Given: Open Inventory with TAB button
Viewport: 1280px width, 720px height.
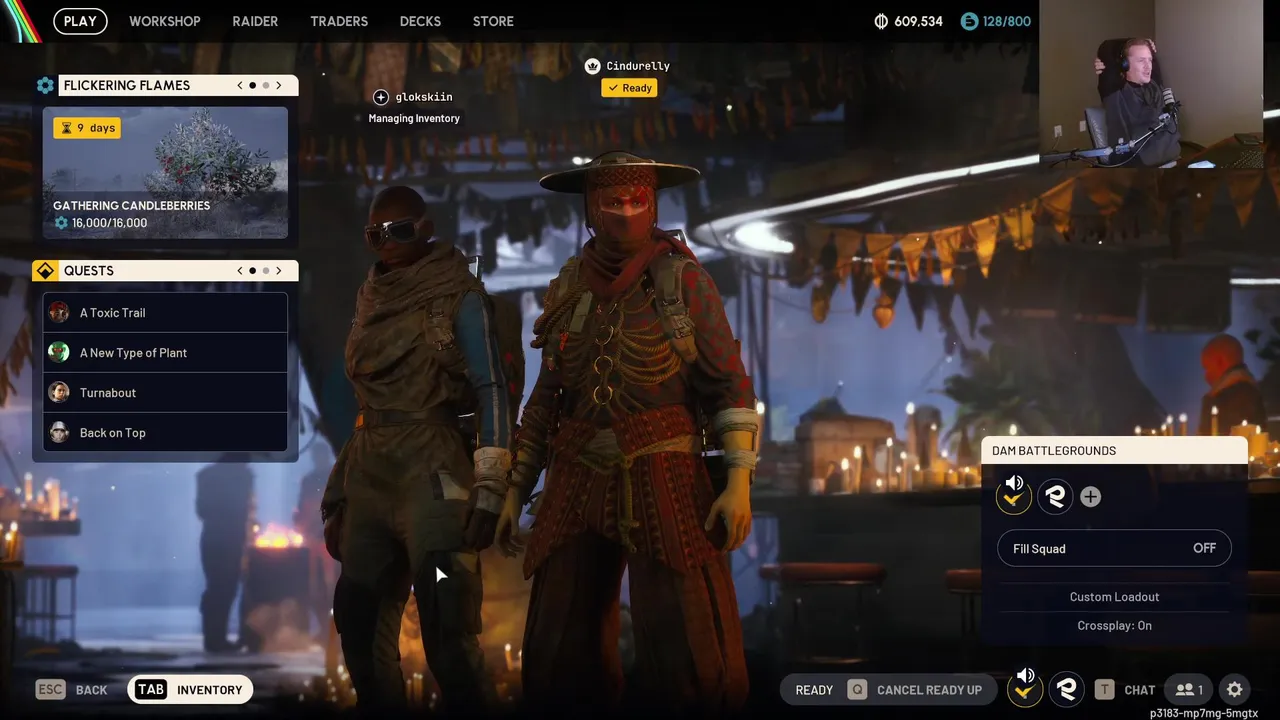Looking at the screenshot, I should (x=190, y=689).
